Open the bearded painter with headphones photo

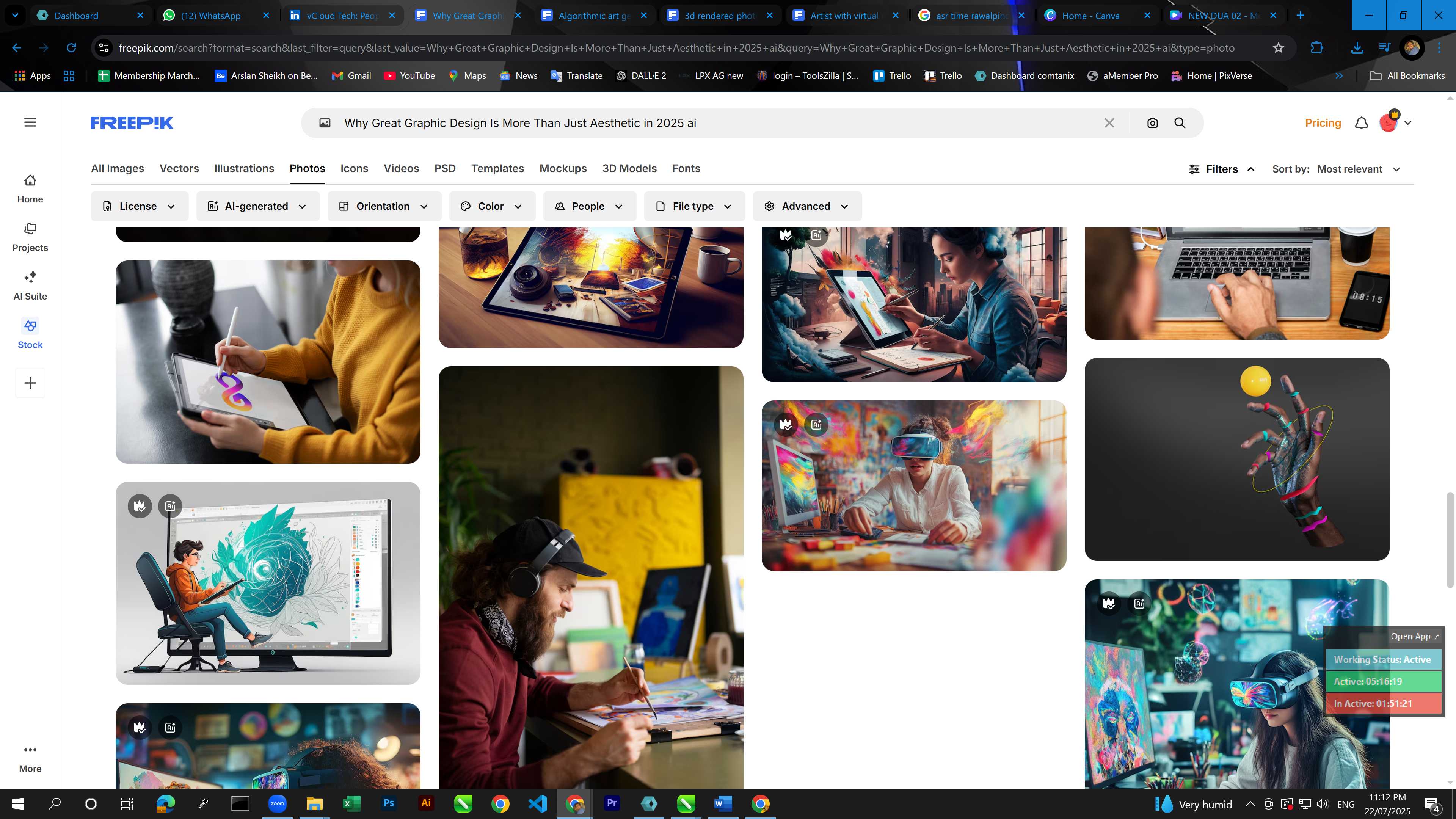(x=591, y=577)
